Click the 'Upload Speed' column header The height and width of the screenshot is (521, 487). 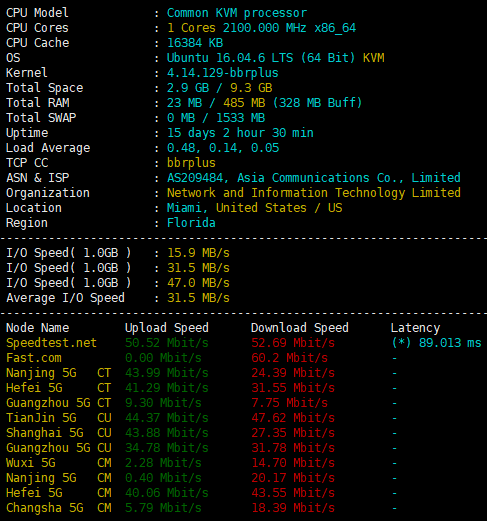[x=167, y=328]
